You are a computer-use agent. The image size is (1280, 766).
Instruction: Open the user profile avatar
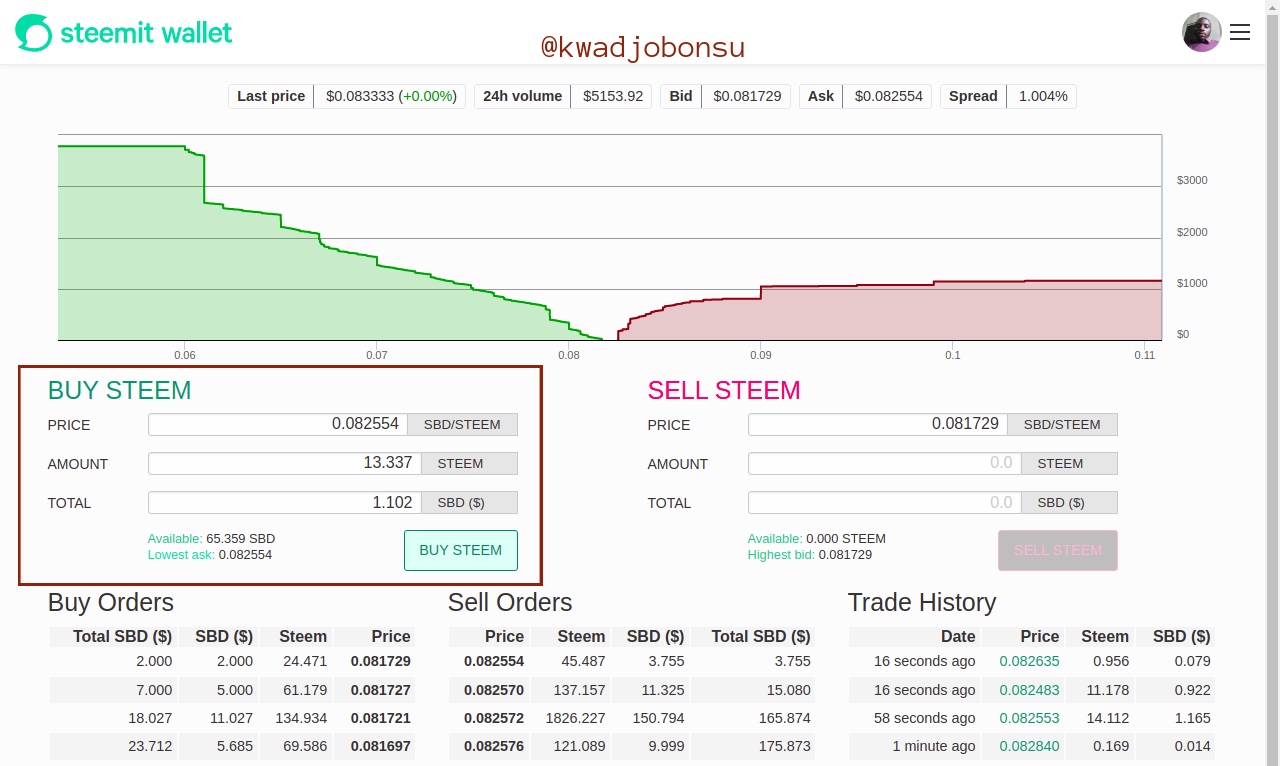point(1201,32)
